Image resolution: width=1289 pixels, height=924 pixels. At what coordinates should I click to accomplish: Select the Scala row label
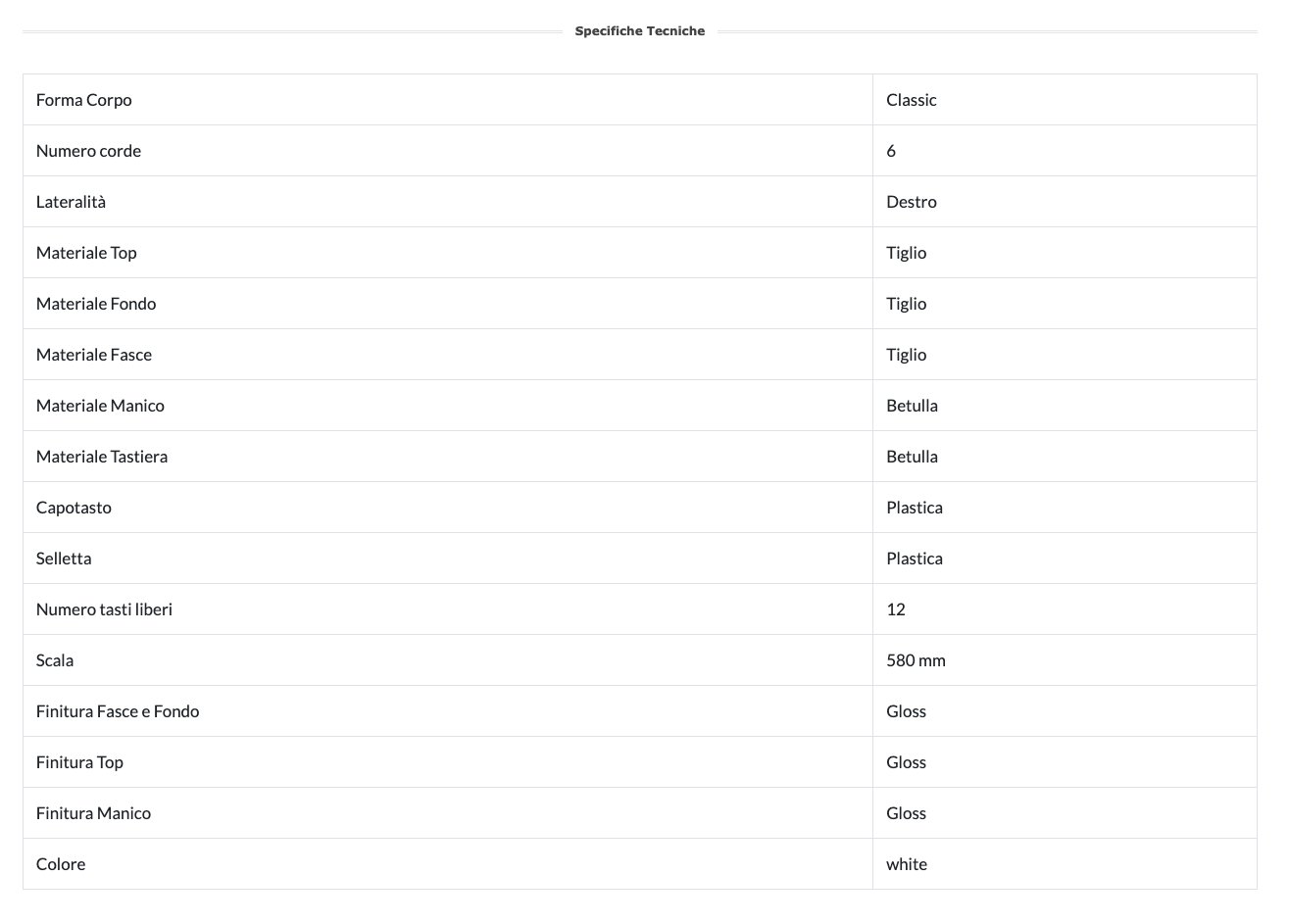[55, 660]
